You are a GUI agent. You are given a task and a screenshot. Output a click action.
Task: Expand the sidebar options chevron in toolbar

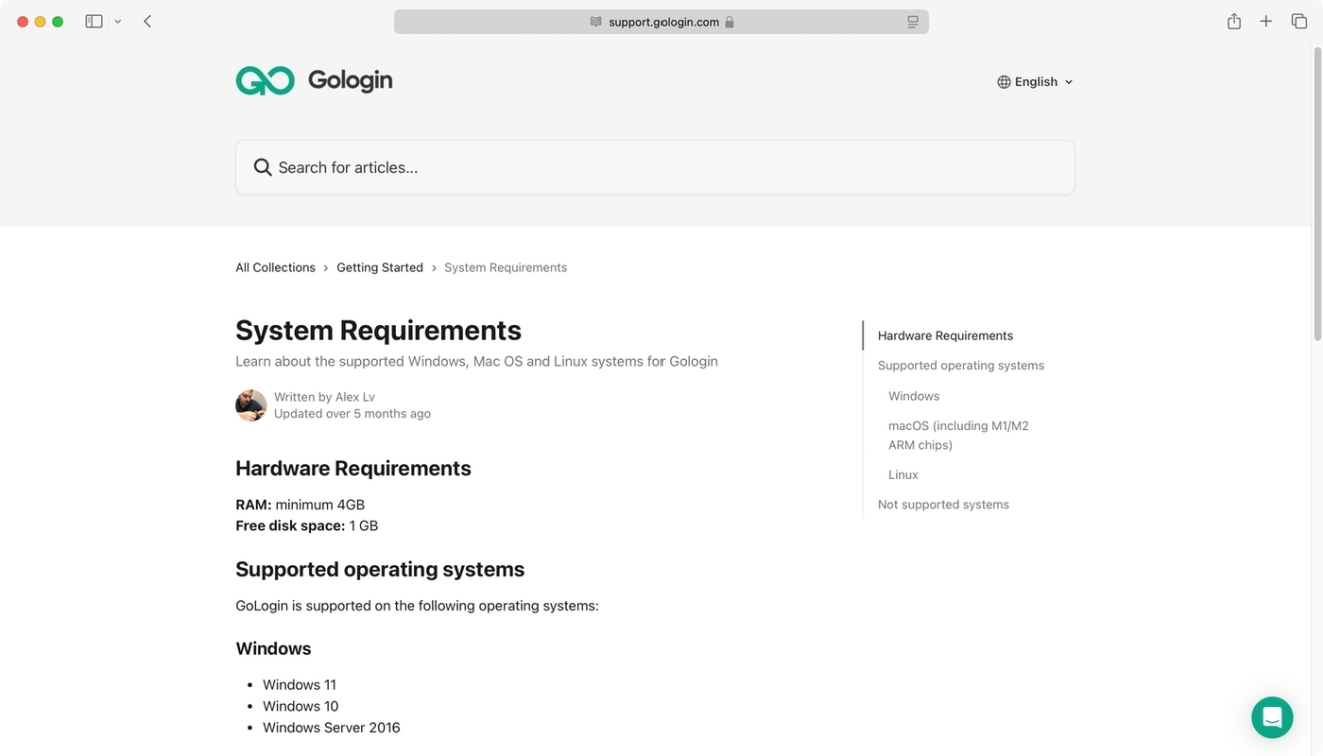(x=118, y=21)
